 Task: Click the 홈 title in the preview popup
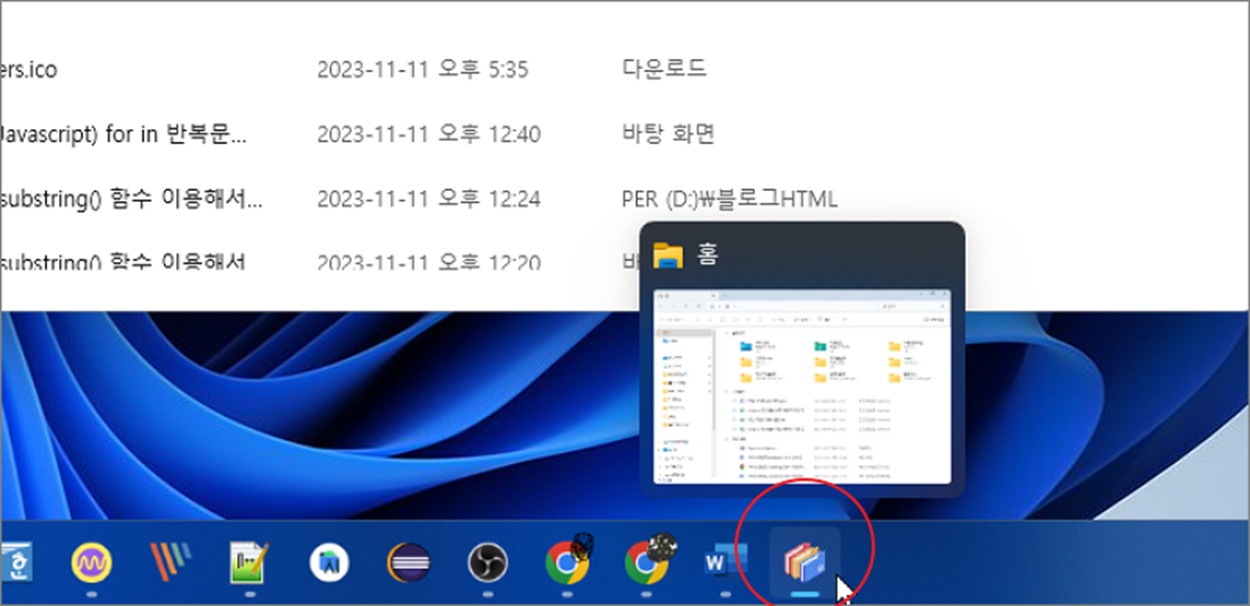point(708,255)
